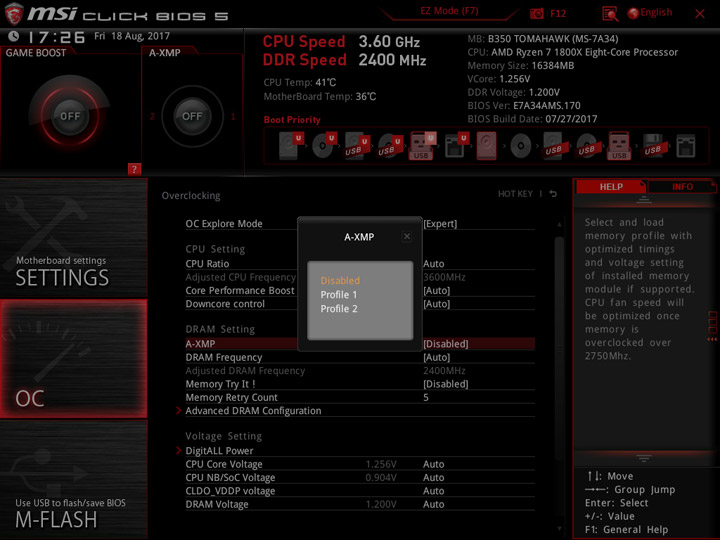Expand Advanced DRAM Configuration submenu

pyautogui.click(x=253, y=411)
